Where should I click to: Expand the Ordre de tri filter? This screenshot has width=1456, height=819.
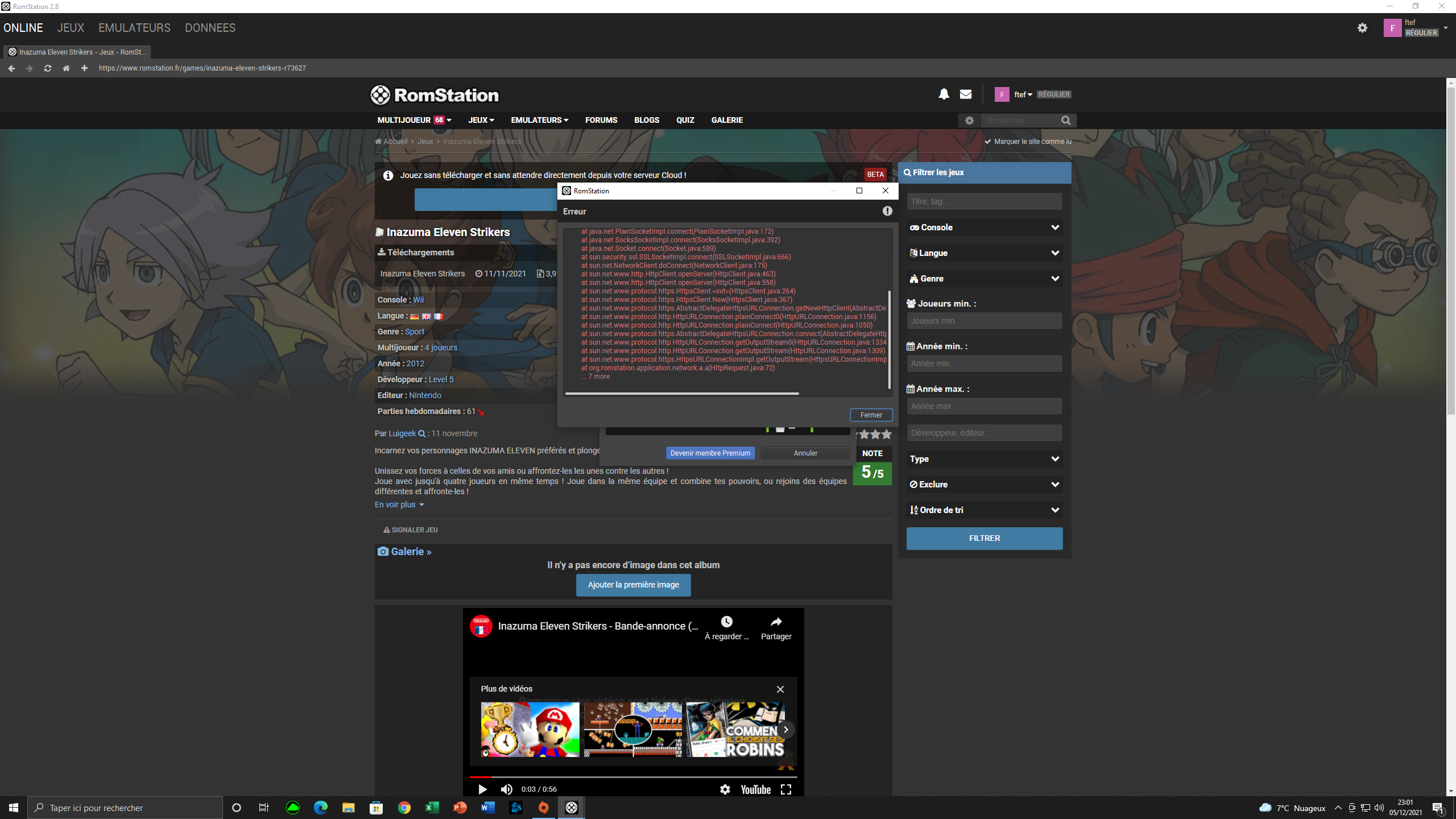click(985, 510)
